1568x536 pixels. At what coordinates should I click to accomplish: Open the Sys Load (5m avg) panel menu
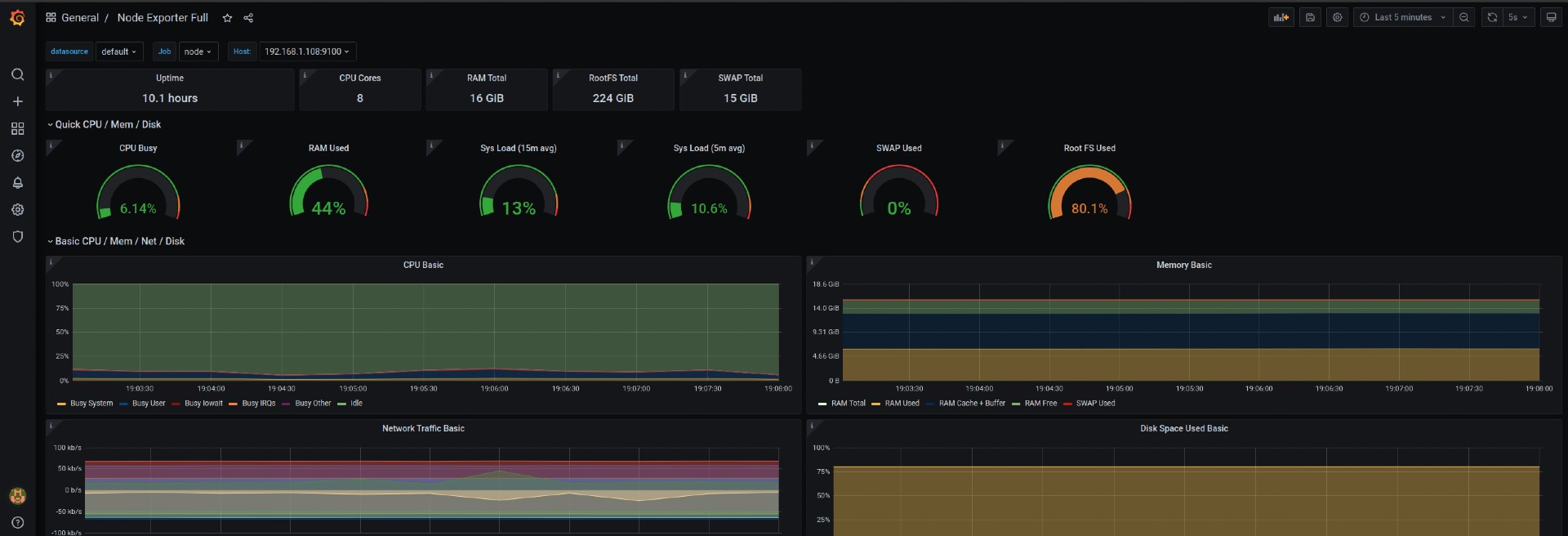tap(709, 149)
